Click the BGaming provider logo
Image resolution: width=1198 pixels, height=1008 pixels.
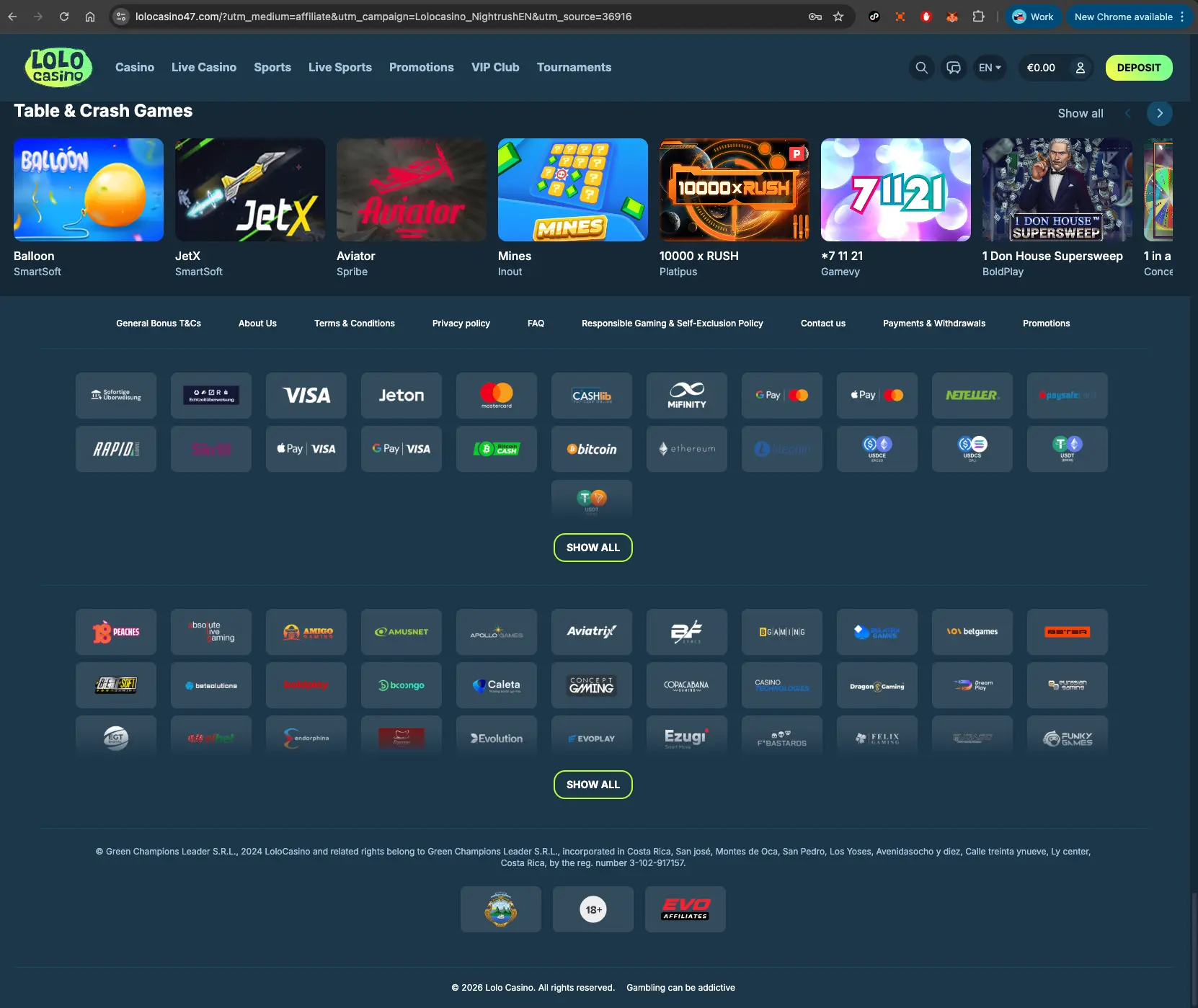(x=782, y=632)
